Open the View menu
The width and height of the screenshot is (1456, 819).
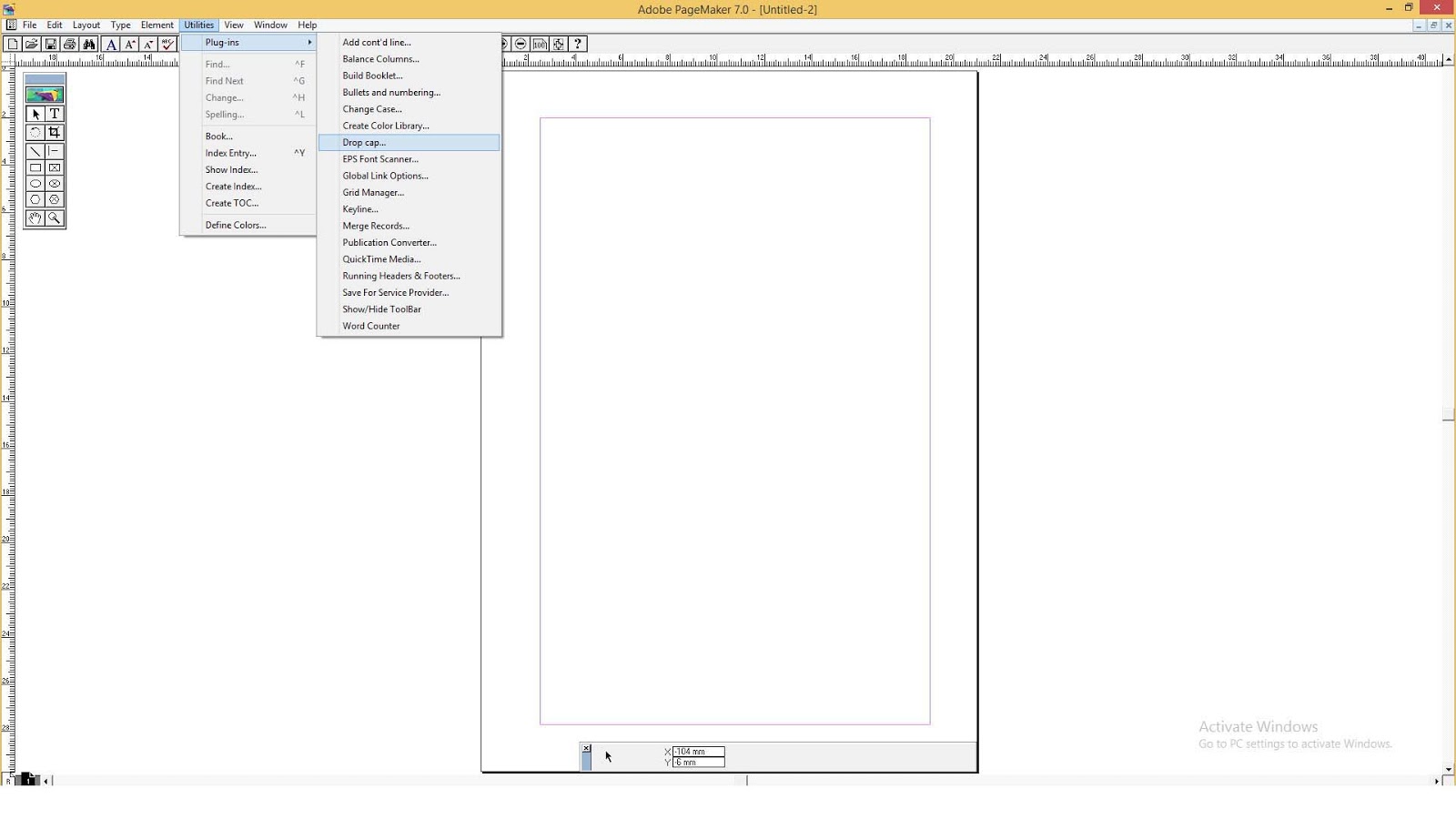234,25
